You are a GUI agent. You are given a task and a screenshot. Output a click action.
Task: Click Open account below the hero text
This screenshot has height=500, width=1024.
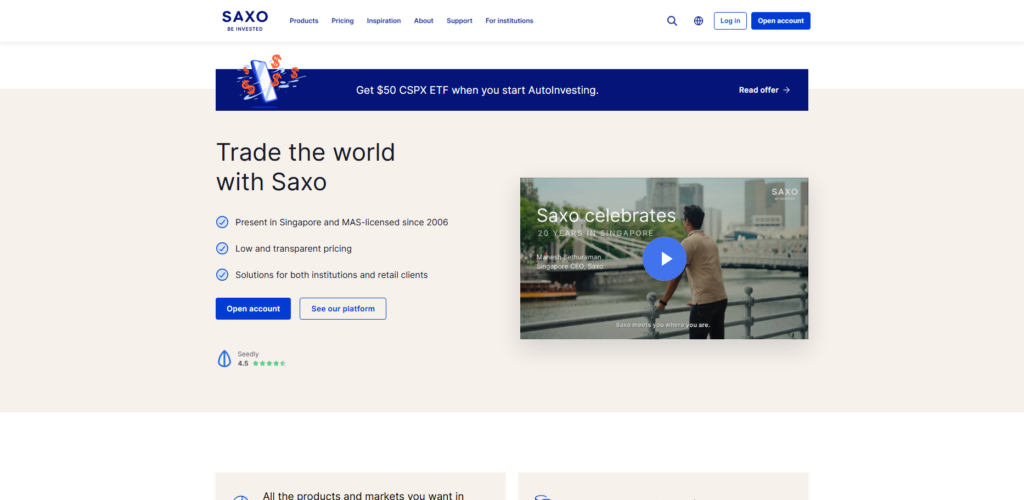pos(253,309)
